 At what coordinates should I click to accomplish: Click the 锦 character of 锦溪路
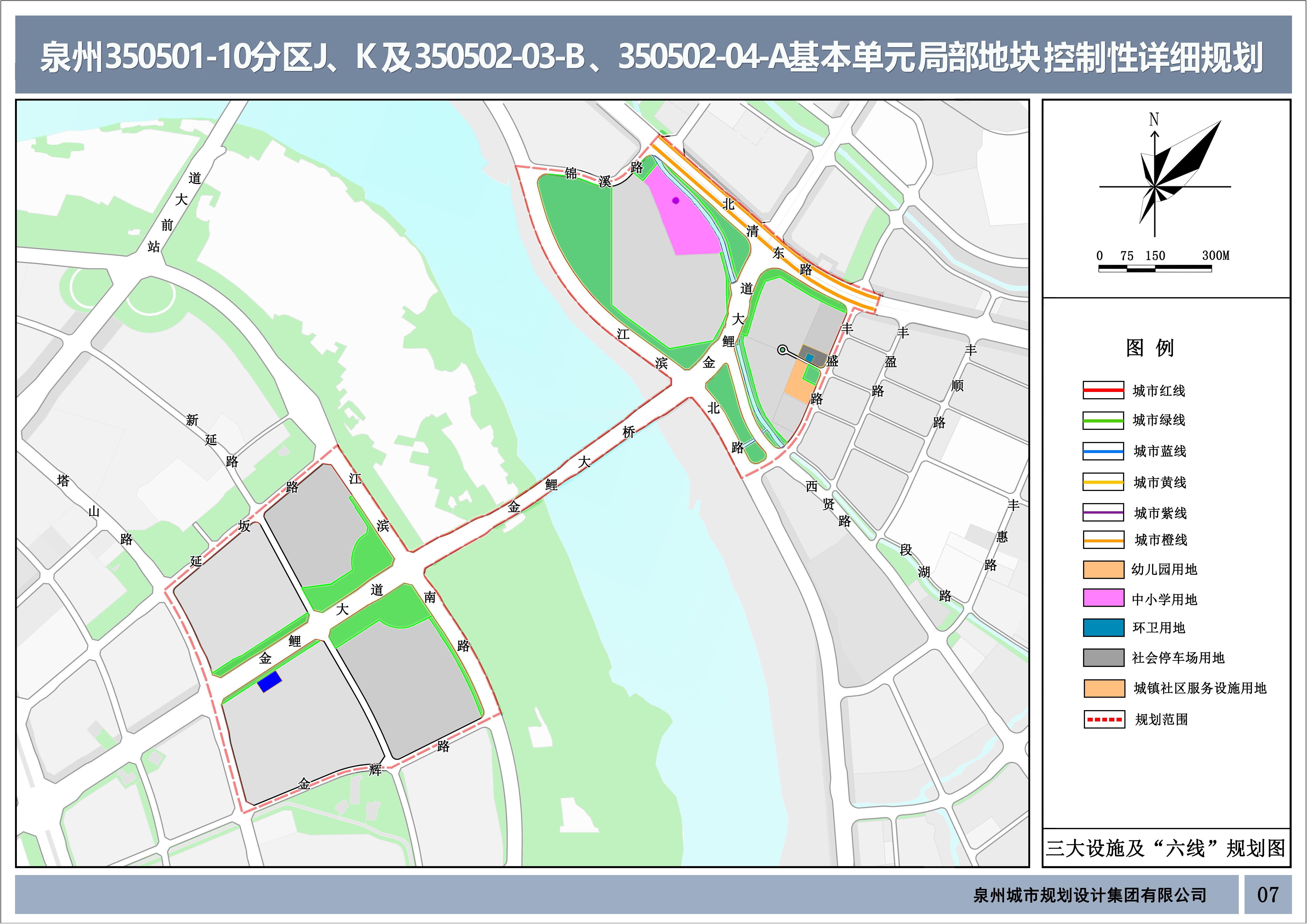click(571, 173)
